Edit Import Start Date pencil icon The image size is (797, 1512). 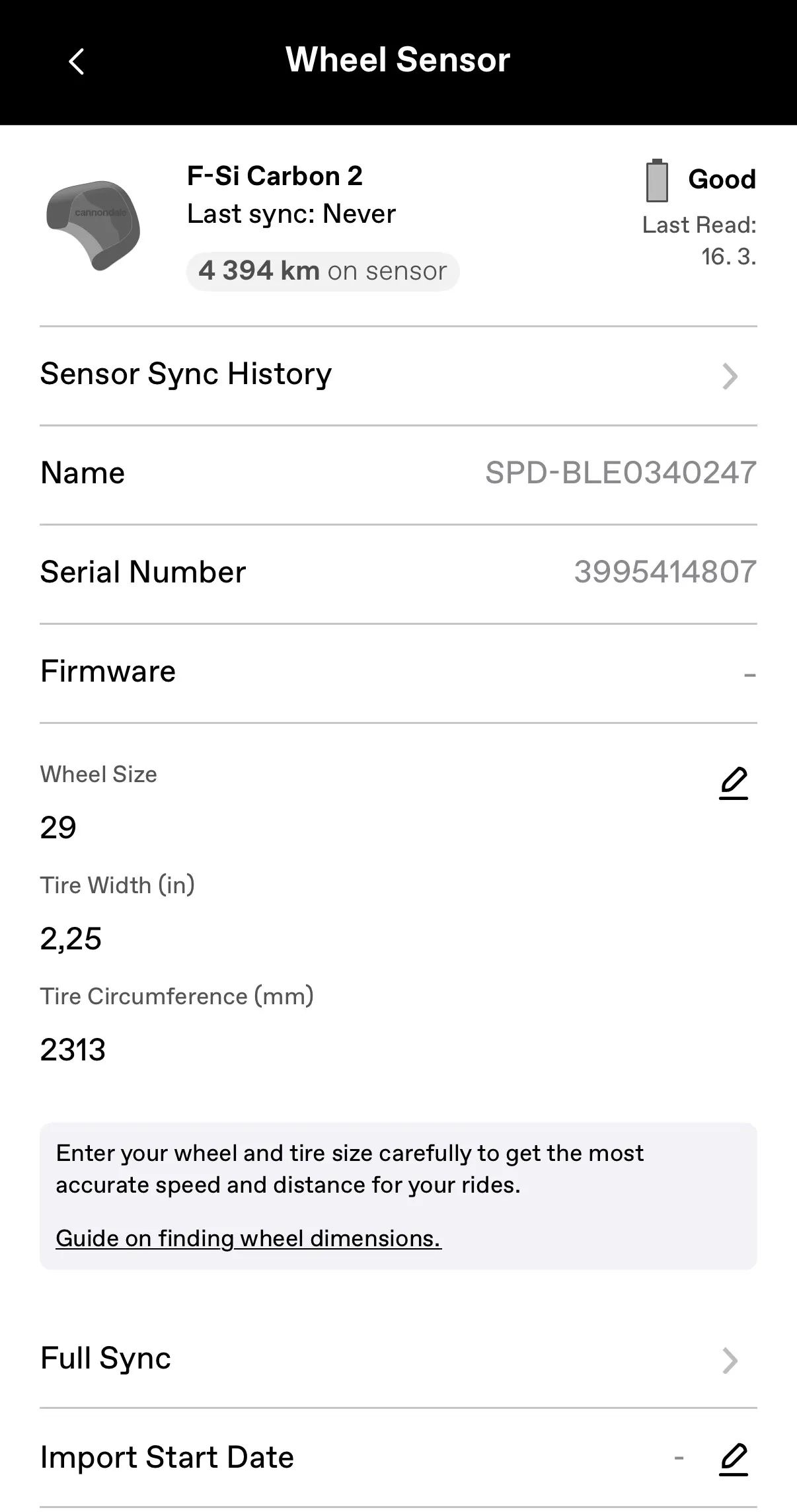pos(733,1458)
